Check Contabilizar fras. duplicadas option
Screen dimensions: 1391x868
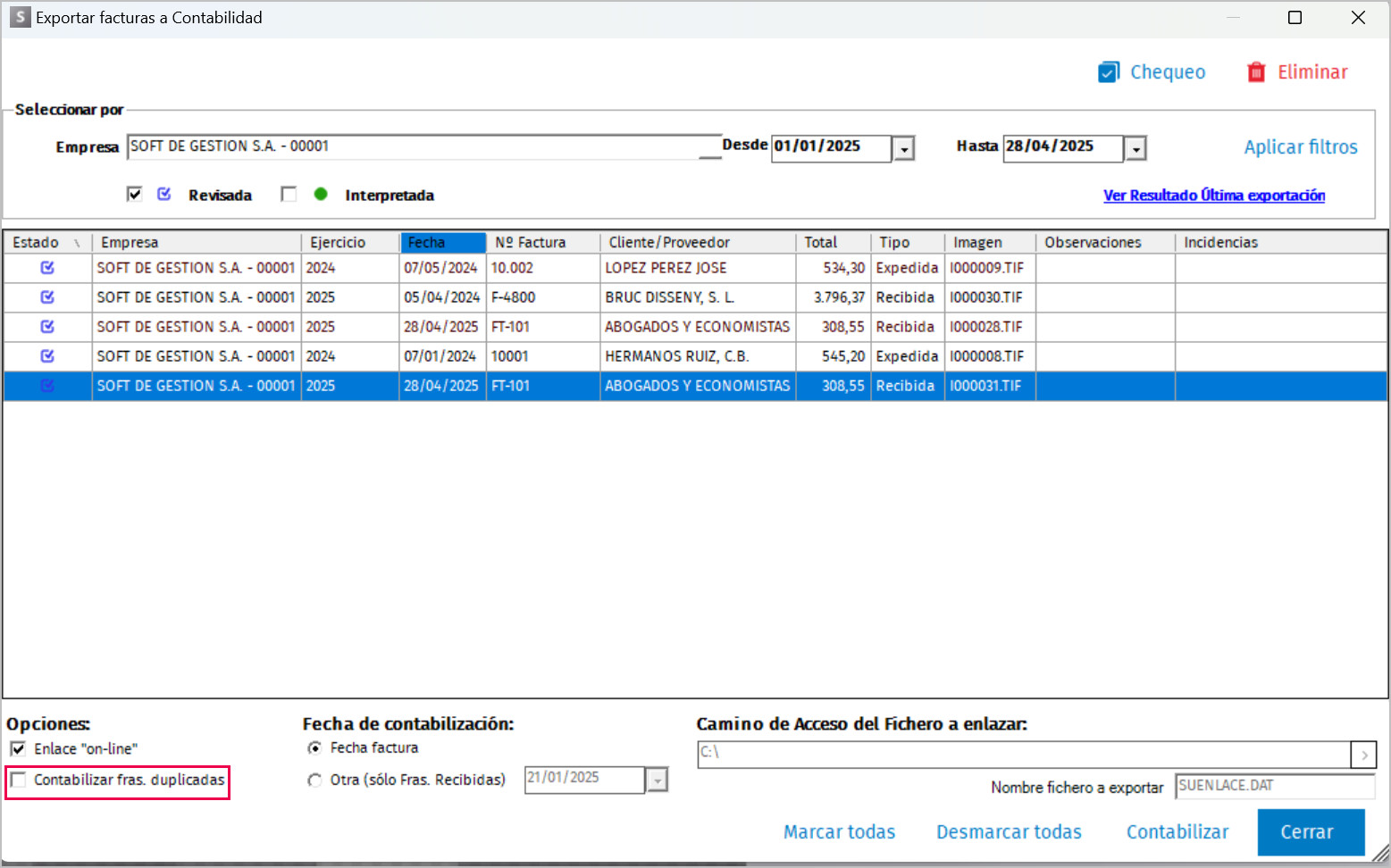(x=18, y=780)
